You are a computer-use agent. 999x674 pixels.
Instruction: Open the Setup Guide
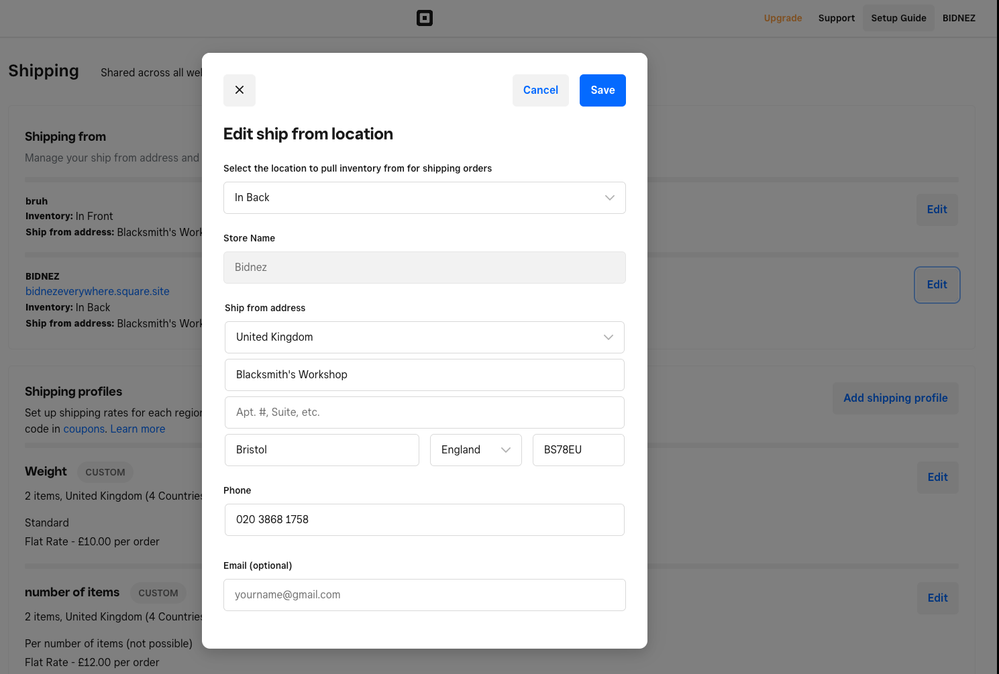tap(898, 17)
